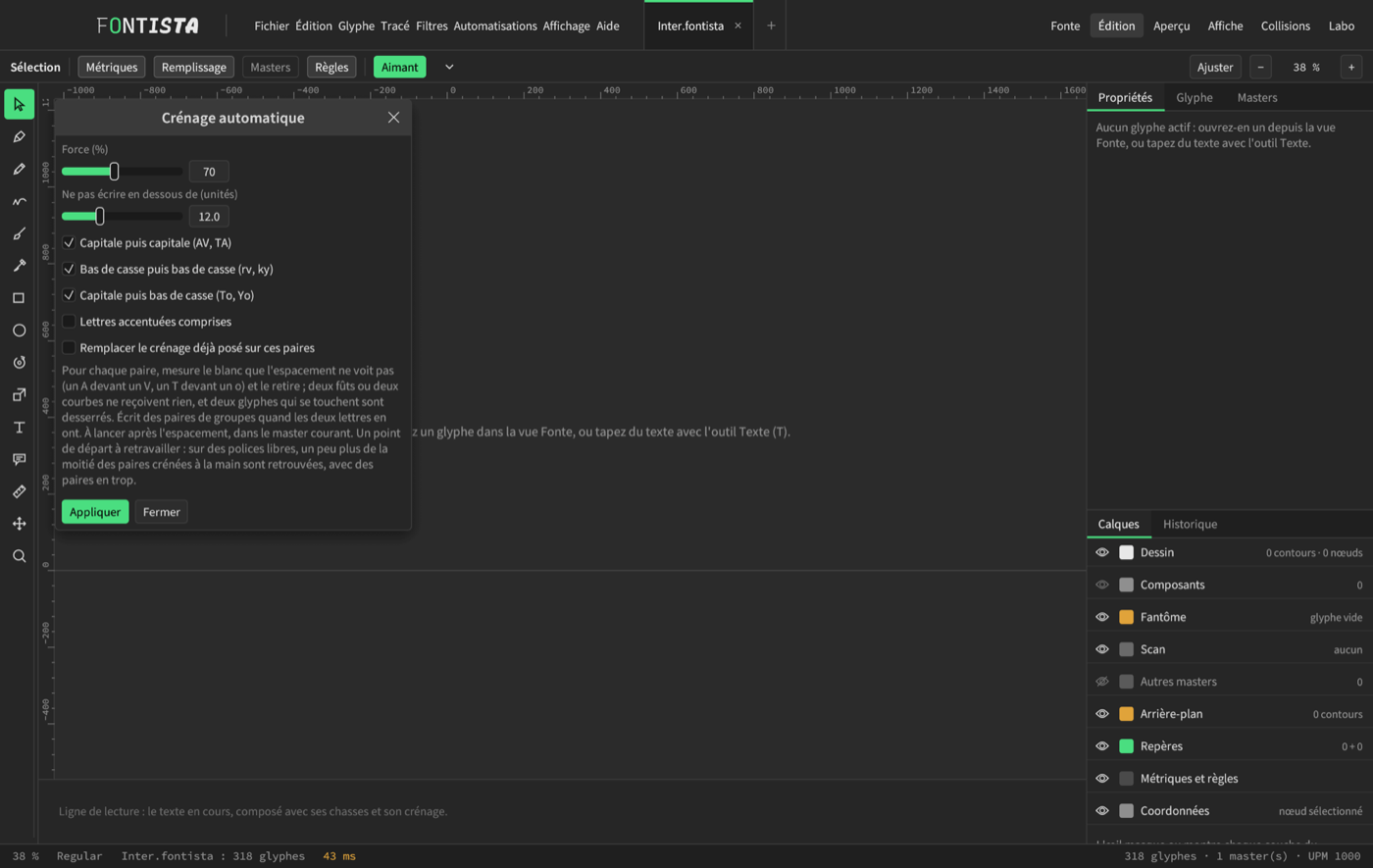The image size is (1373, 868).
Task: Open a new tab with the plus
Action: [771, 26]
